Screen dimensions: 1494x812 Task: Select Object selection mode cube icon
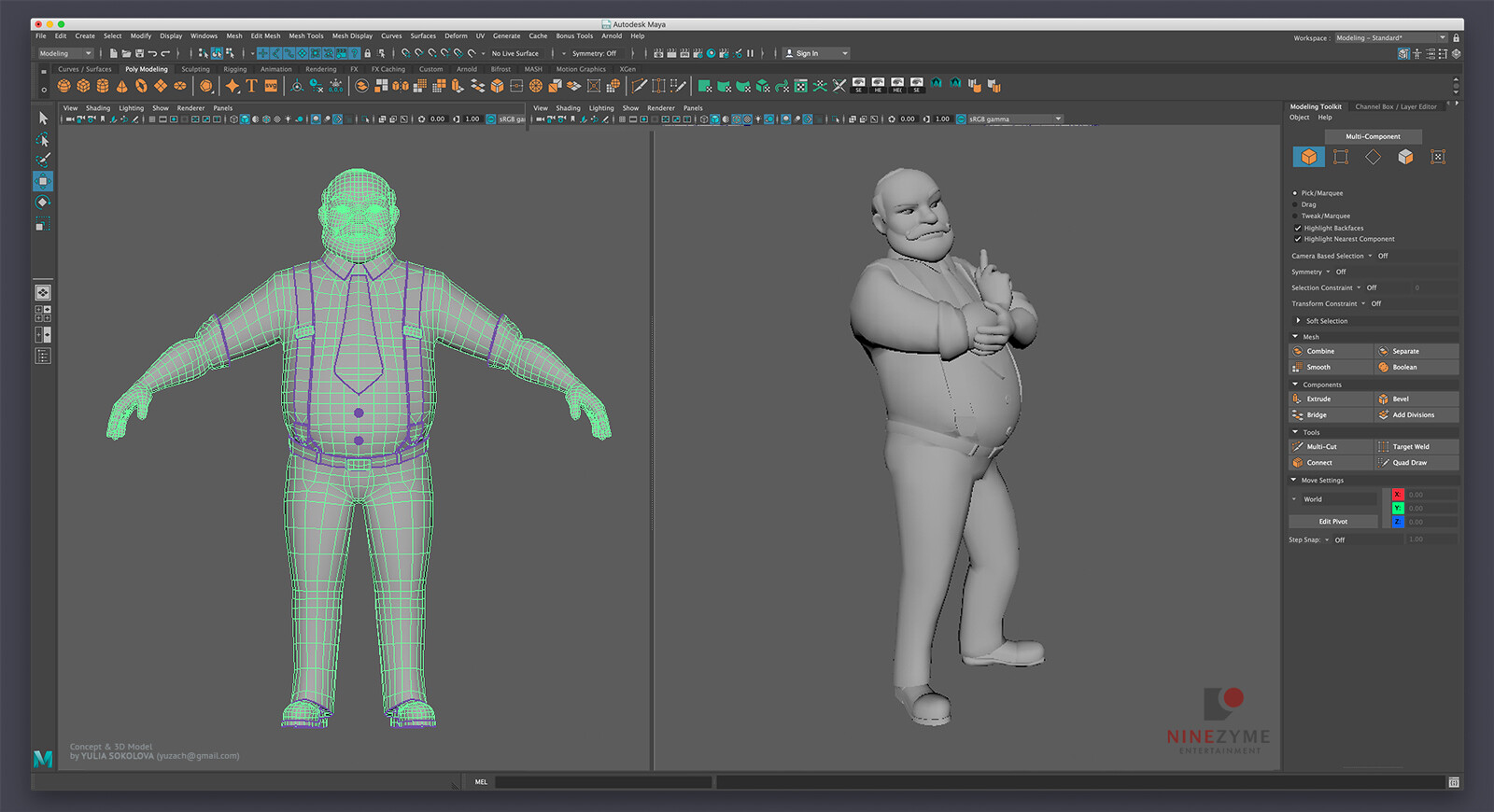tap(1309, 157)
